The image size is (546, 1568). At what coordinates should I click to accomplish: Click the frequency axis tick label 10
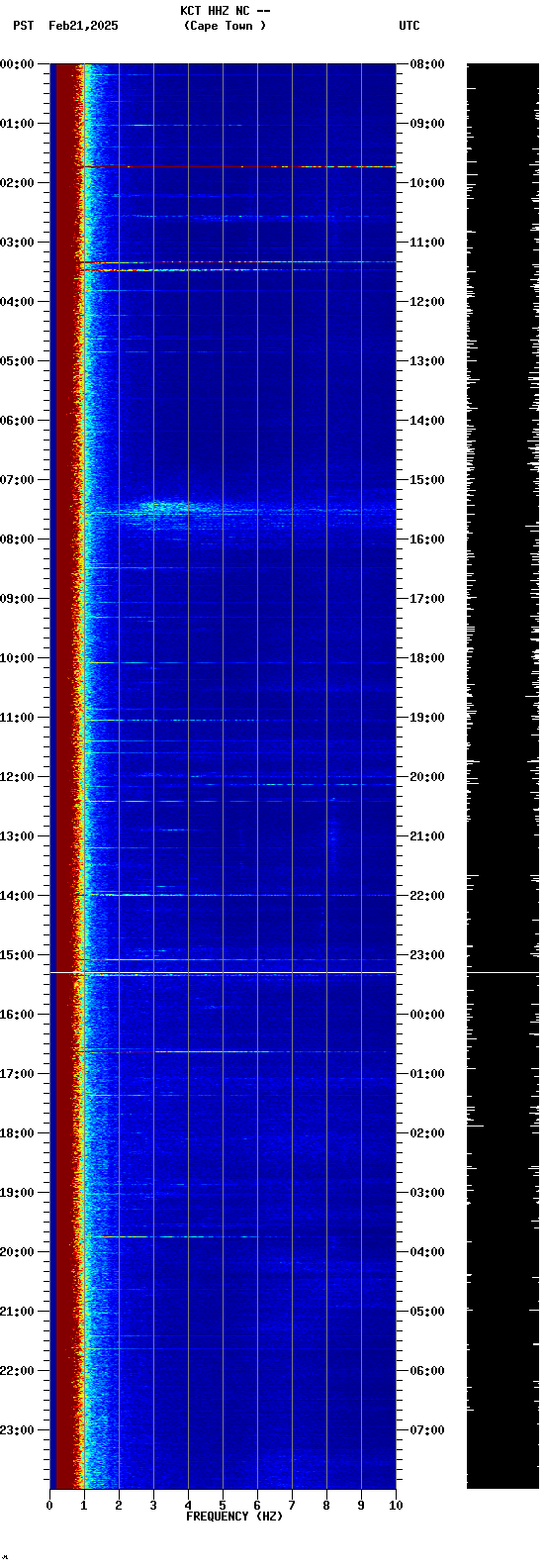[x=396, y=1506]
